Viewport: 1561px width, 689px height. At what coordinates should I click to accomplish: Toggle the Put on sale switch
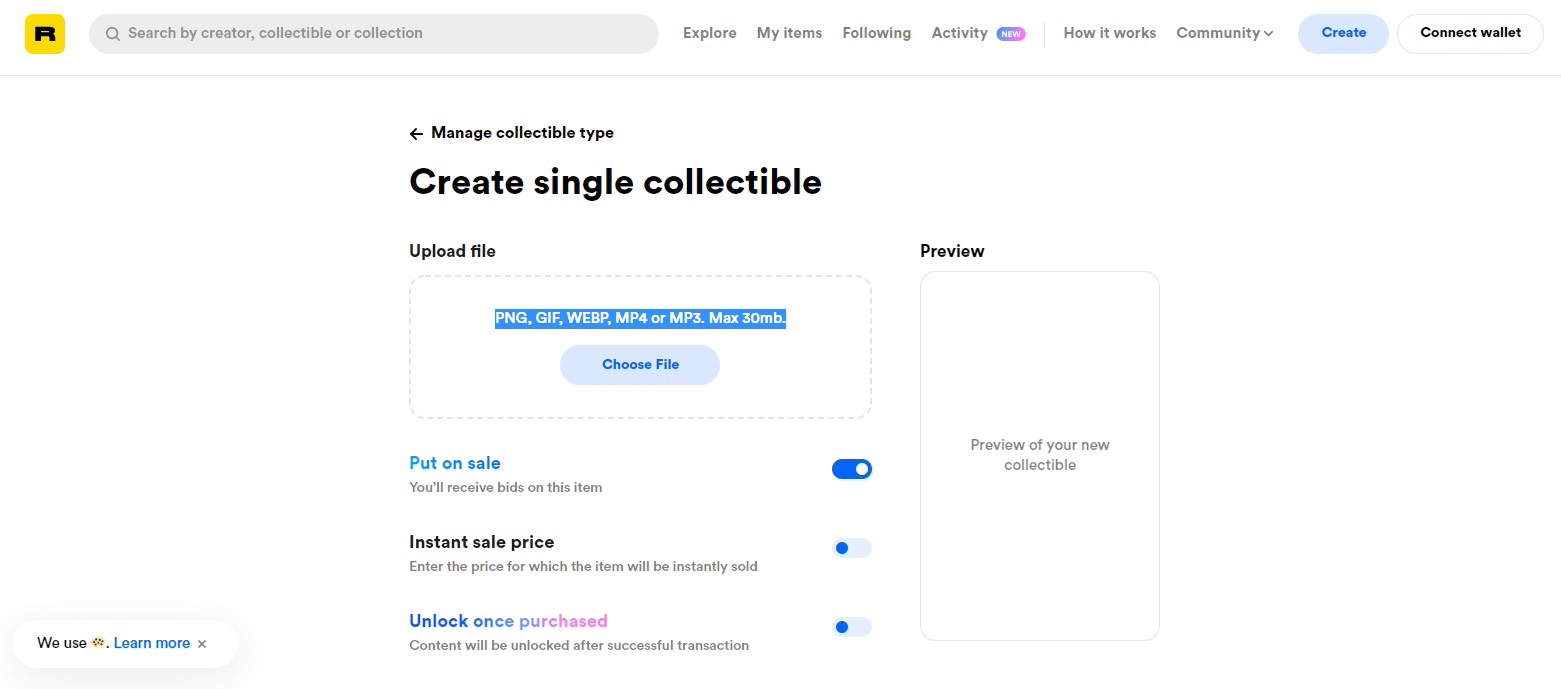pos(852,469)
